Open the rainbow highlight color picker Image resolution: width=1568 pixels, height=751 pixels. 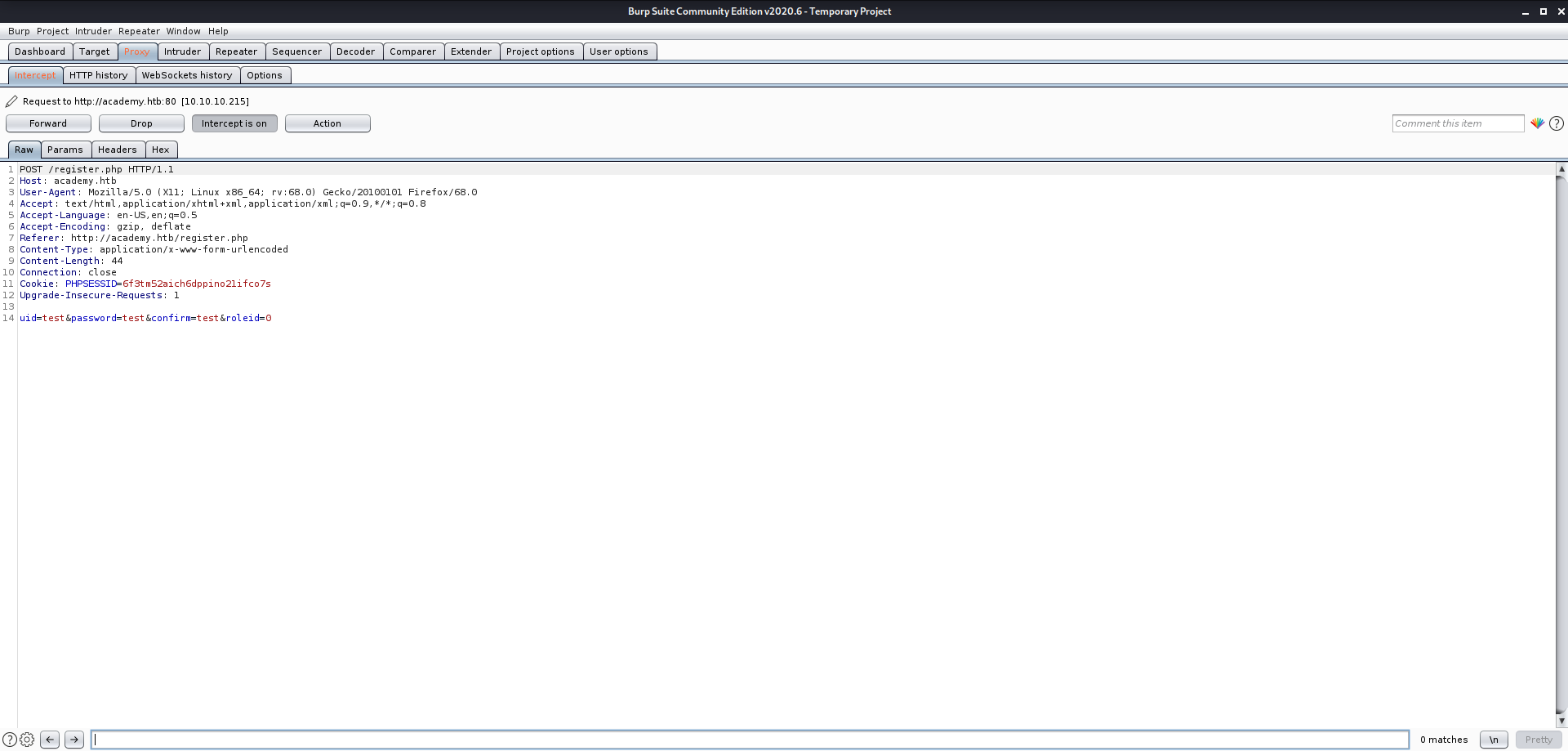pyautogui.click(x=1537, y=123)
